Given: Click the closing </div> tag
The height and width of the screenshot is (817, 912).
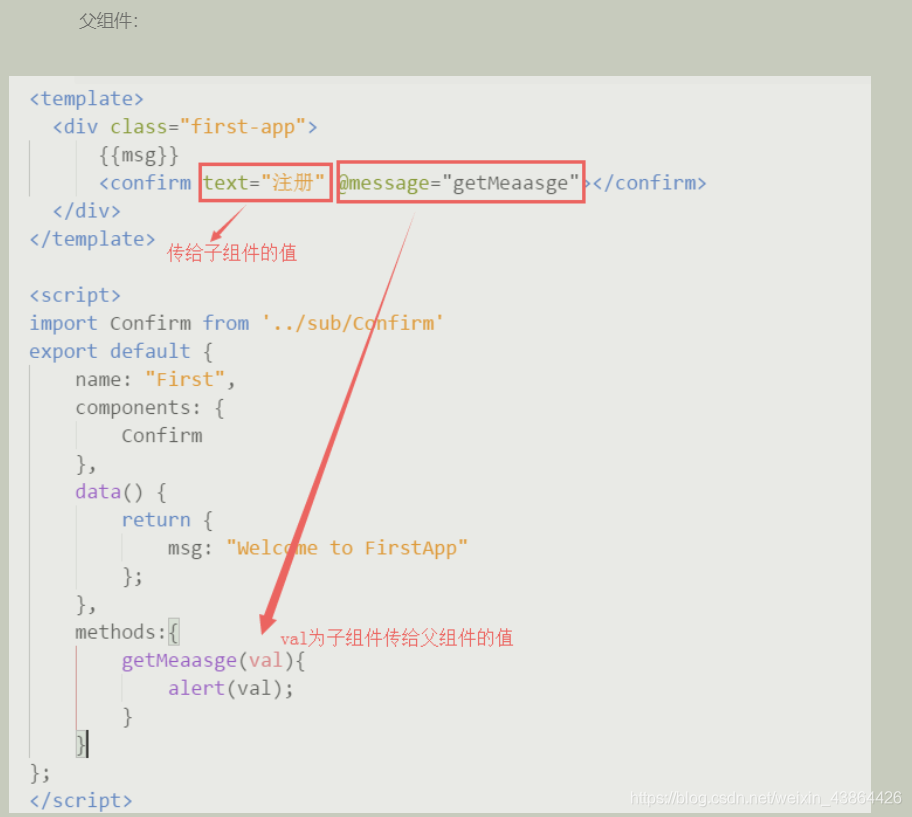Looking at the screenshot, I should [86, 211].
